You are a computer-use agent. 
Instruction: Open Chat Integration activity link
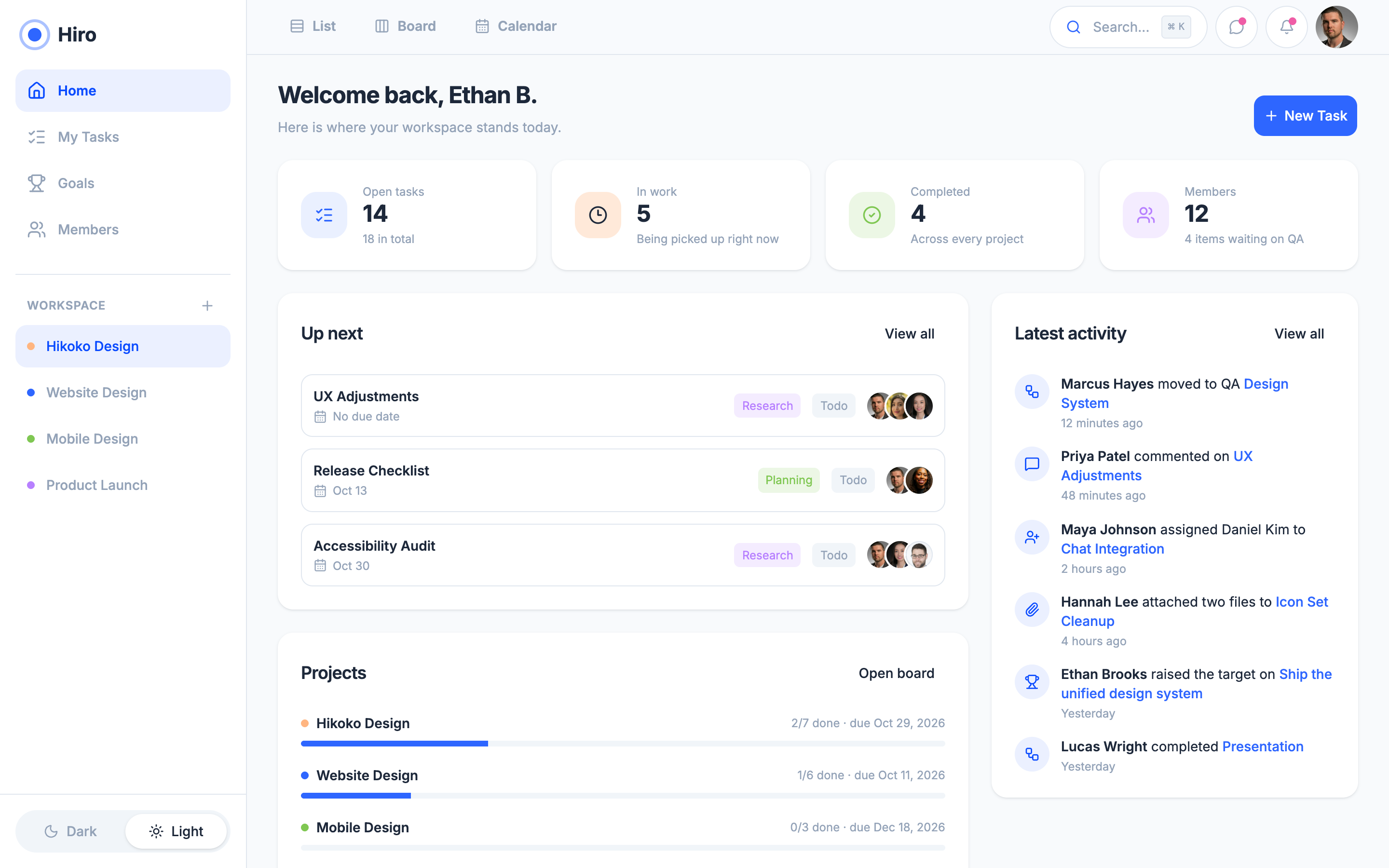(1112, 549)
